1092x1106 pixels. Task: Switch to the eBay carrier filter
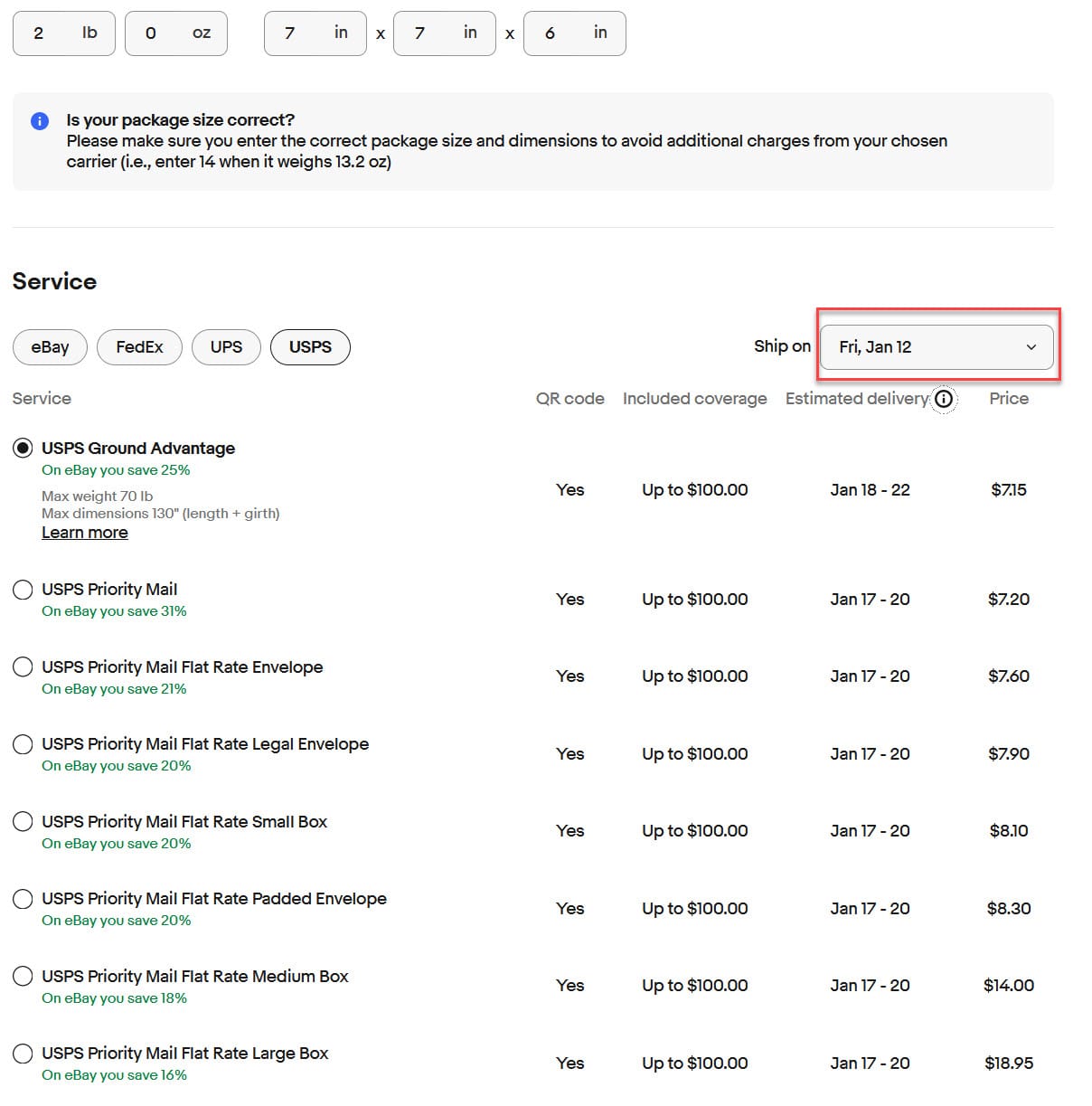(50, 347)
